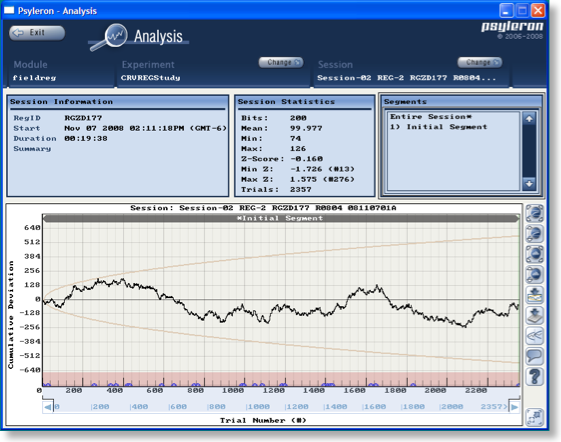561x442 pixels.
Task: Change the selected Session
Action: [480, 62]
